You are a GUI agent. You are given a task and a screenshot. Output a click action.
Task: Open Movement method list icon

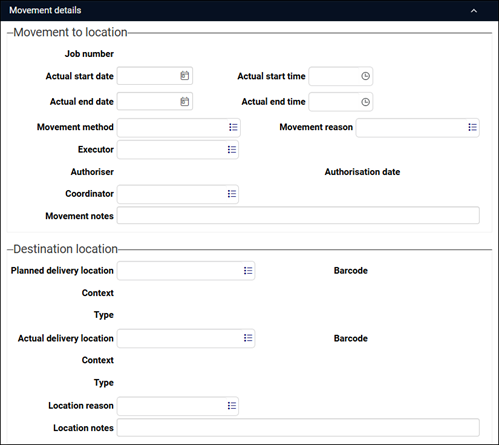coord(233,127)
